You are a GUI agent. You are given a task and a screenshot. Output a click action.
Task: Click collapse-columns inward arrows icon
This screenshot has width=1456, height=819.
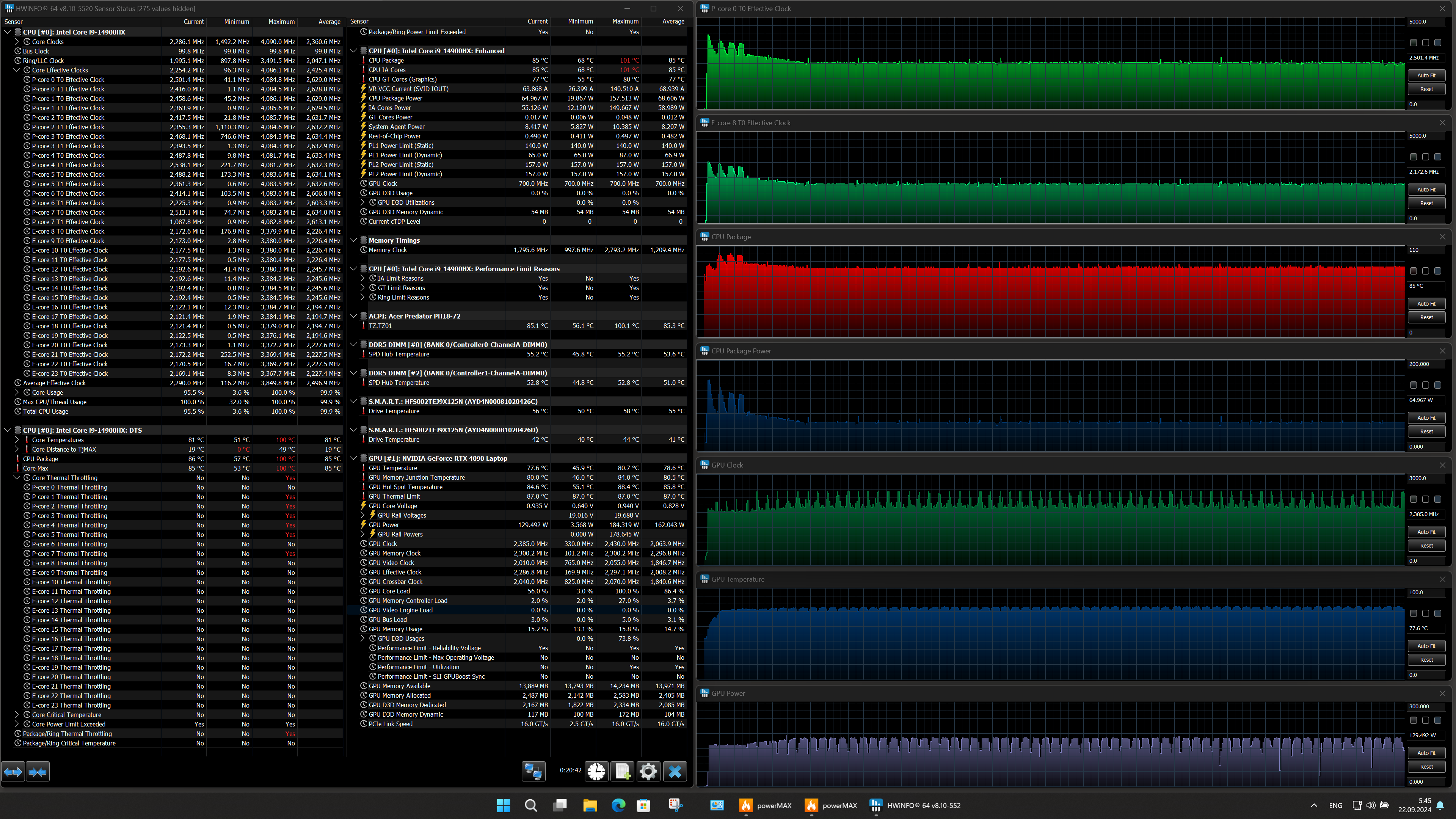pyautogui.click(x=37, y=772)
